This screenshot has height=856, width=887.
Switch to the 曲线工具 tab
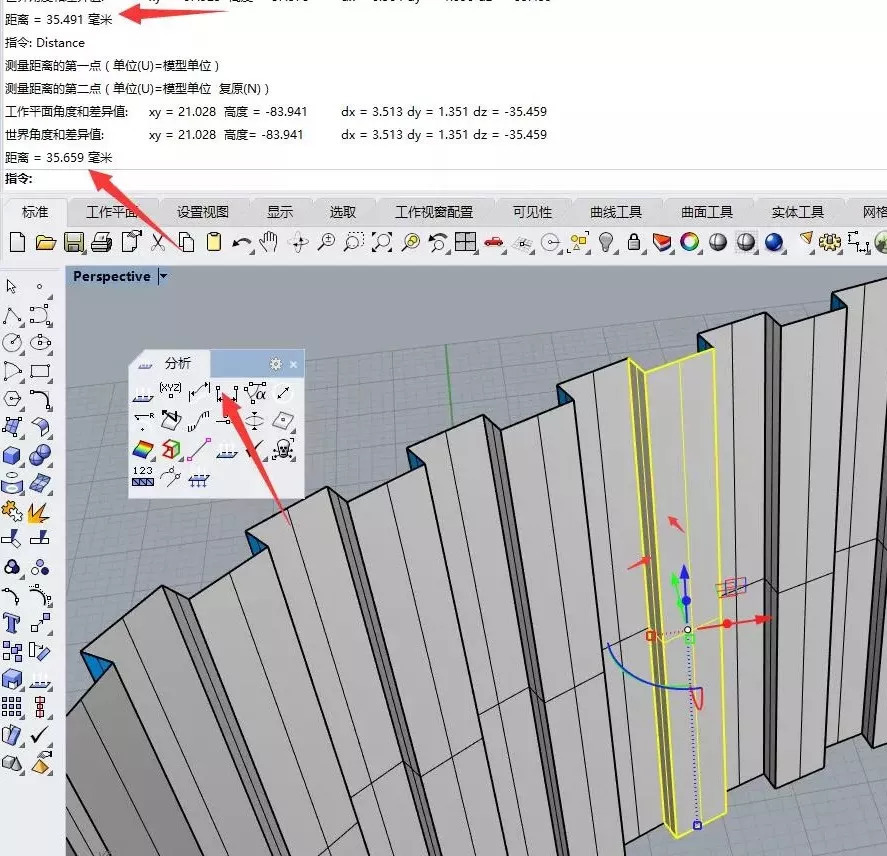(616, 212)
